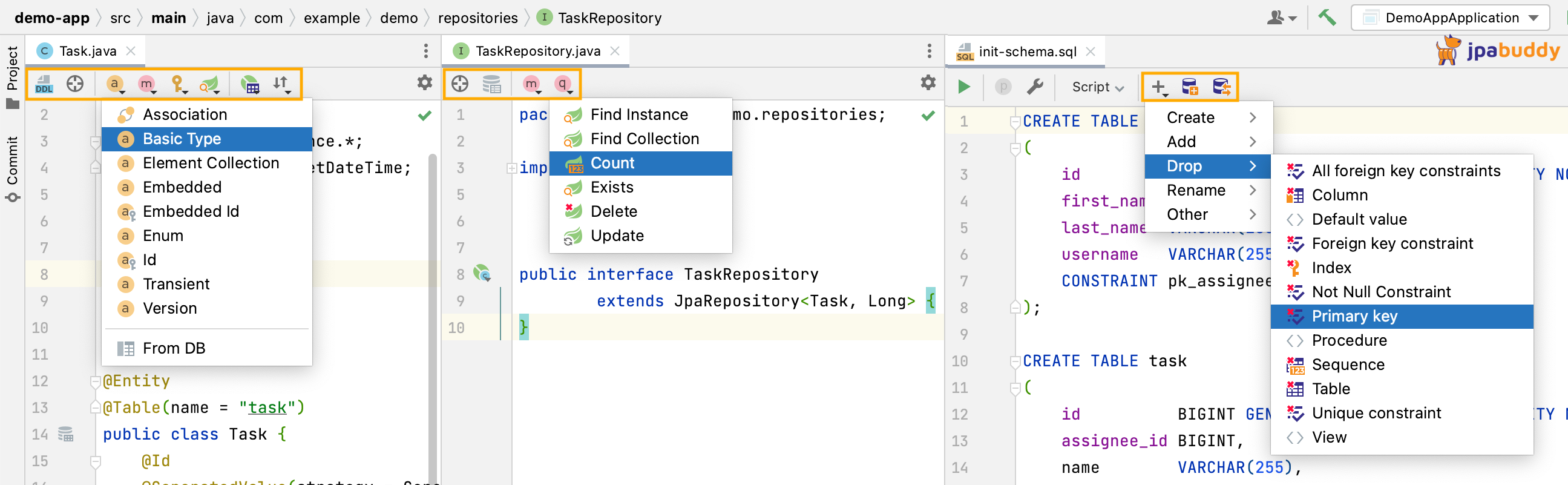Collapse the @Entity fold marker at line 12
Viewport: 1568px width, 485px height.
point(95,381)
